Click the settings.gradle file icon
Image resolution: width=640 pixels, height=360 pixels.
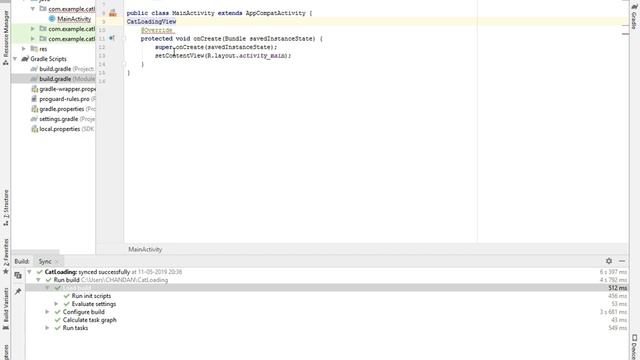tap(34, 119)
